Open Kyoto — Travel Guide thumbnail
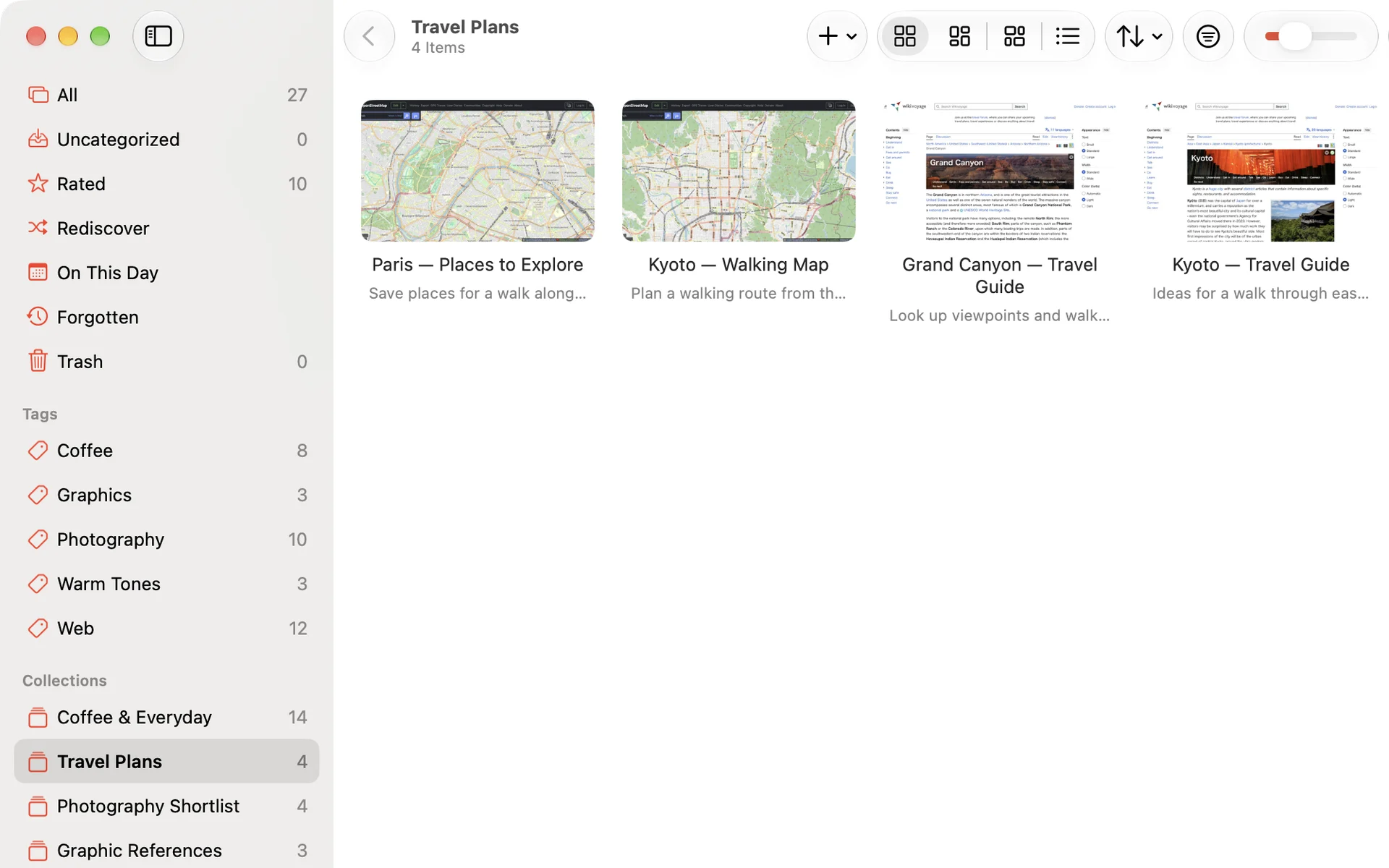The image size is (1389, 868). point(1261,171)
